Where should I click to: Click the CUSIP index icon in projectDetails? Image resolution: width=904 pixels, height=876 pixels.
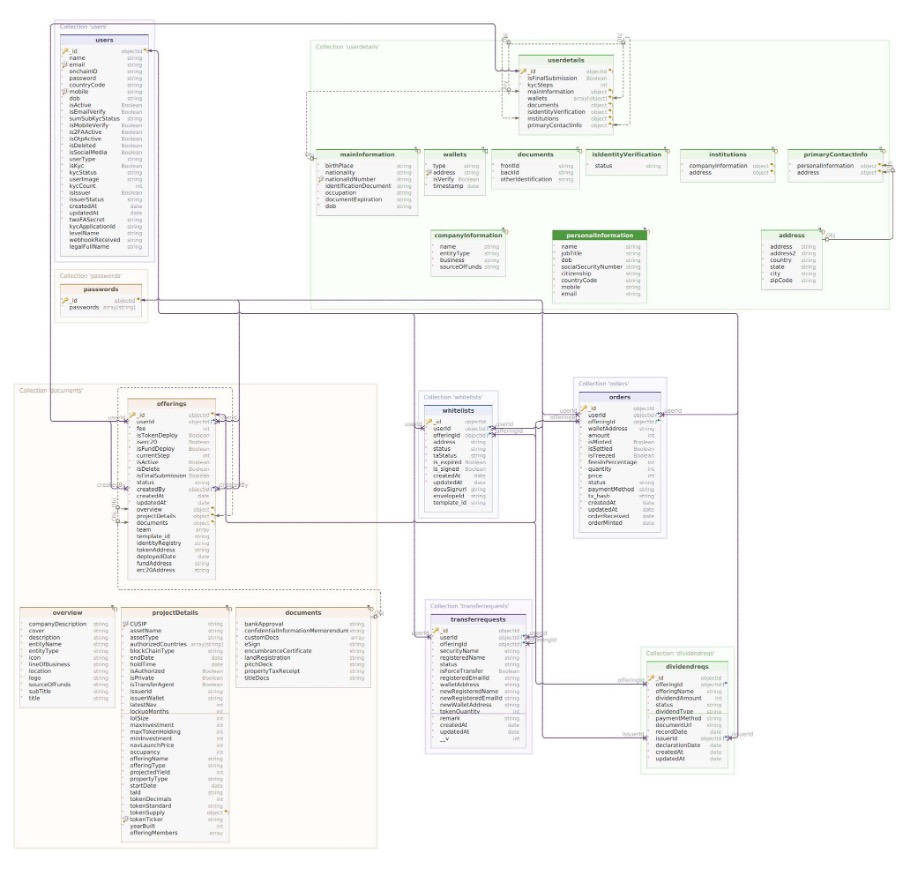125,623
